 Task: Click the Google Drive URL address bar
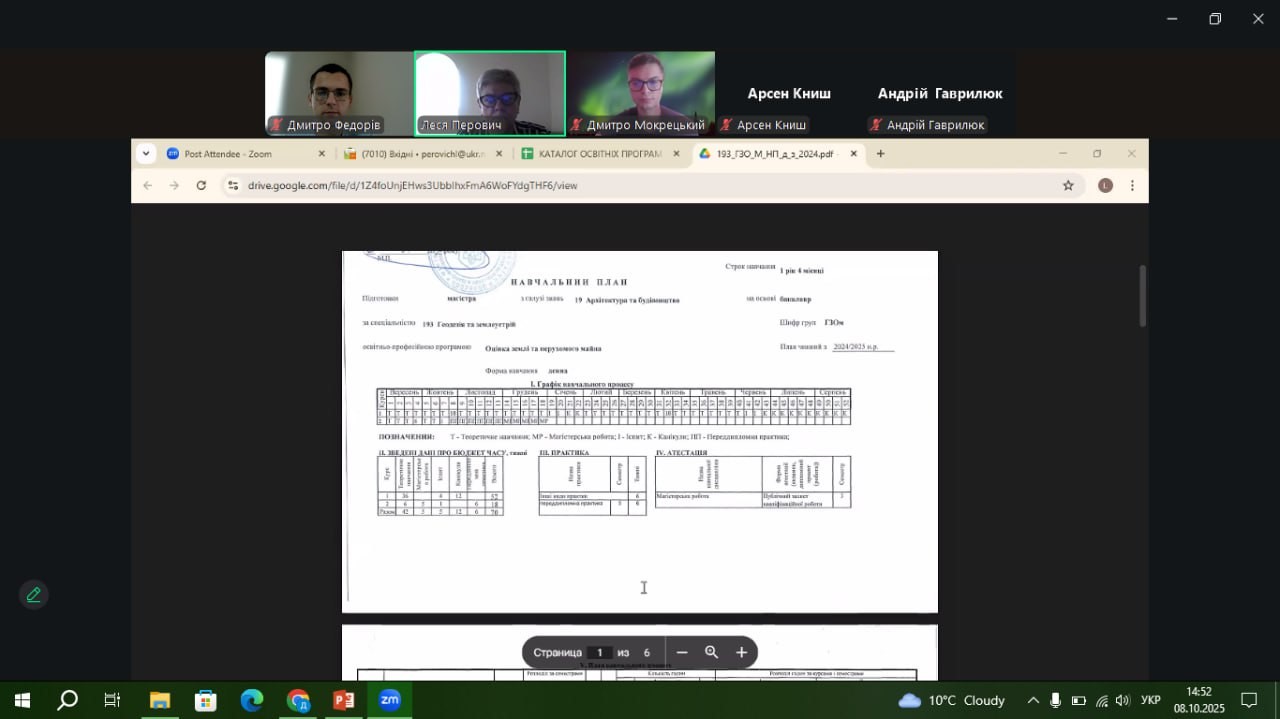click(x=640, y=185)
